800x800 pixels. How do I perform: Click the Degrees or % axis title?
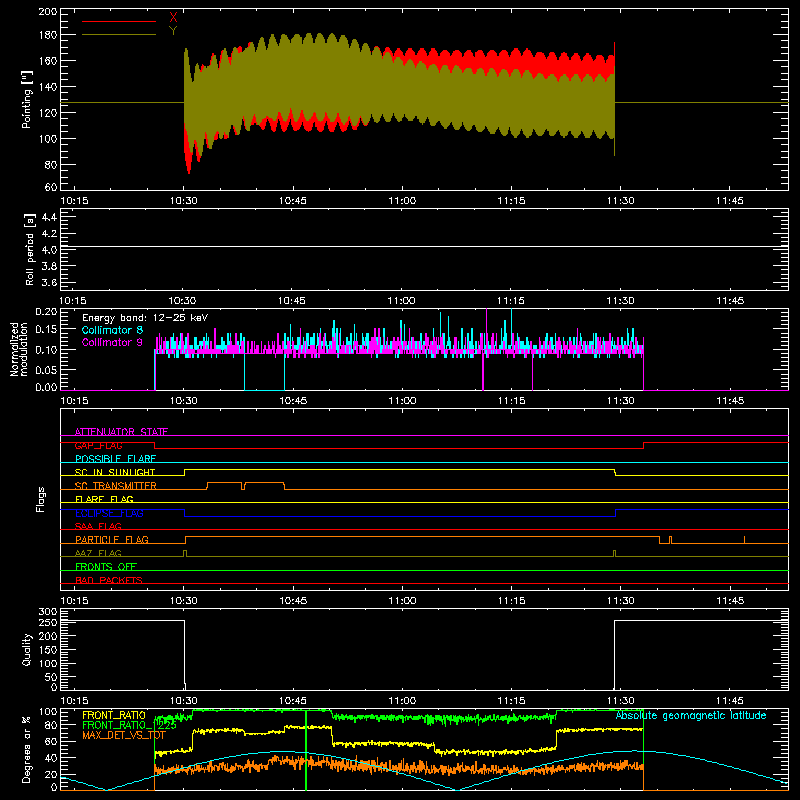[26, 750]
